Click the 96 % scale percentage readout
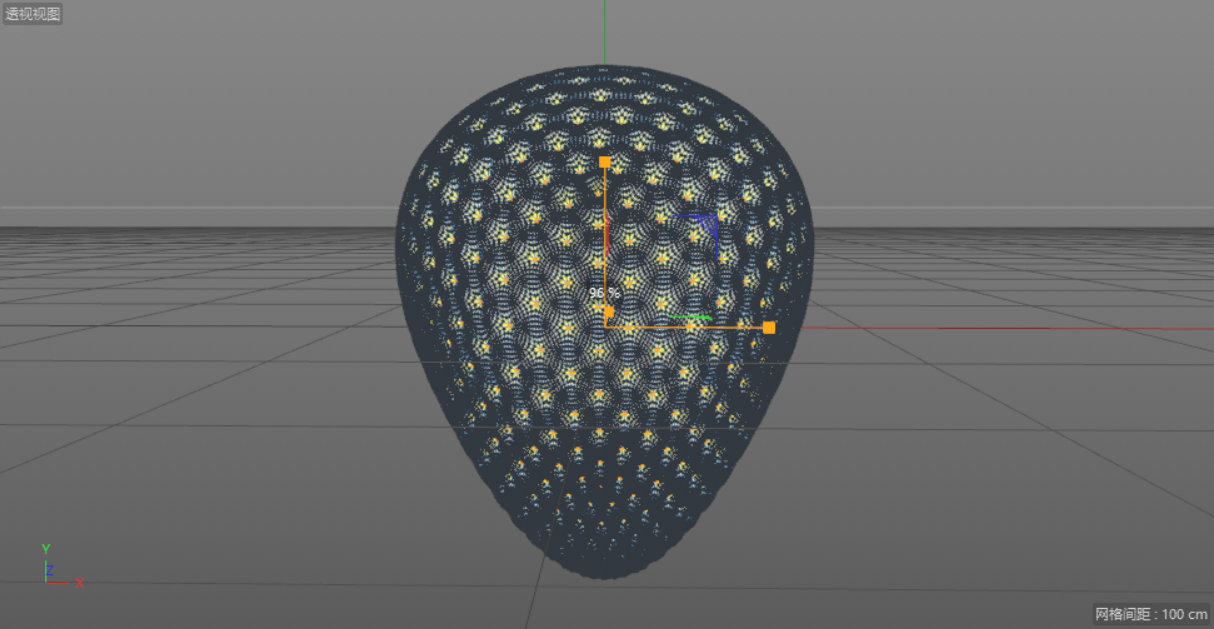The height and width of the screenshot is (629, 1214). click(x=600, y=292)
